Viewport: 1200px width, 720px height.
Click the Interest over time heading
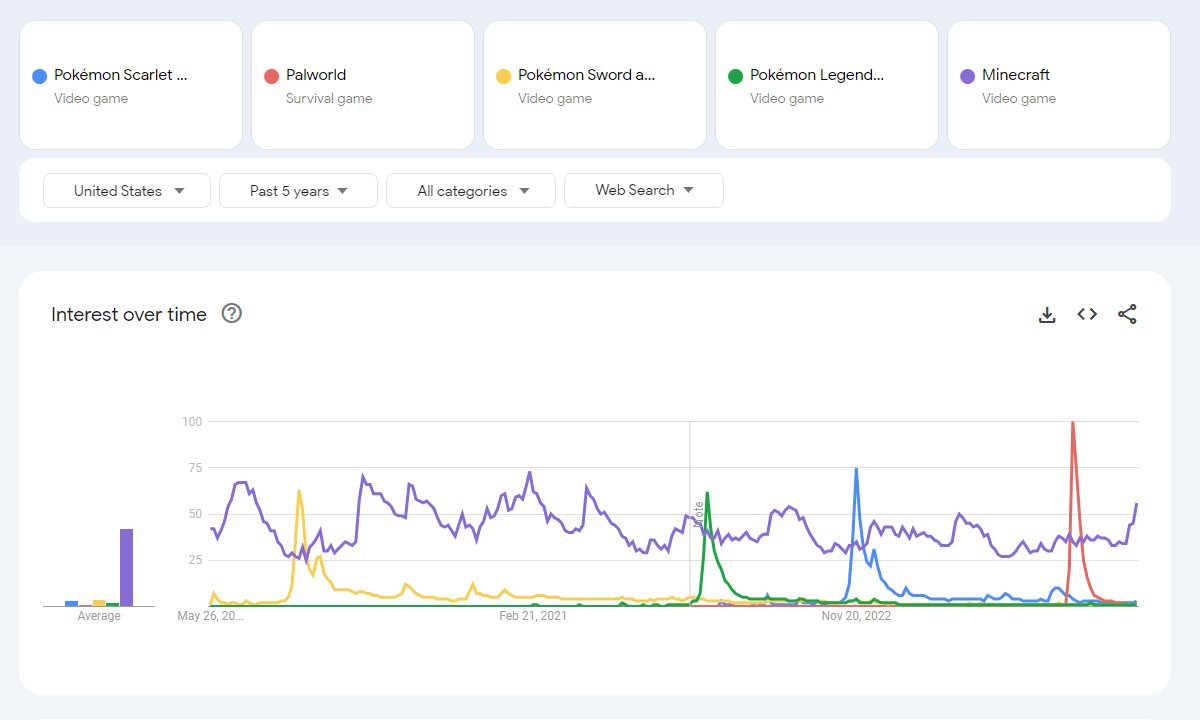pos(129,314)
